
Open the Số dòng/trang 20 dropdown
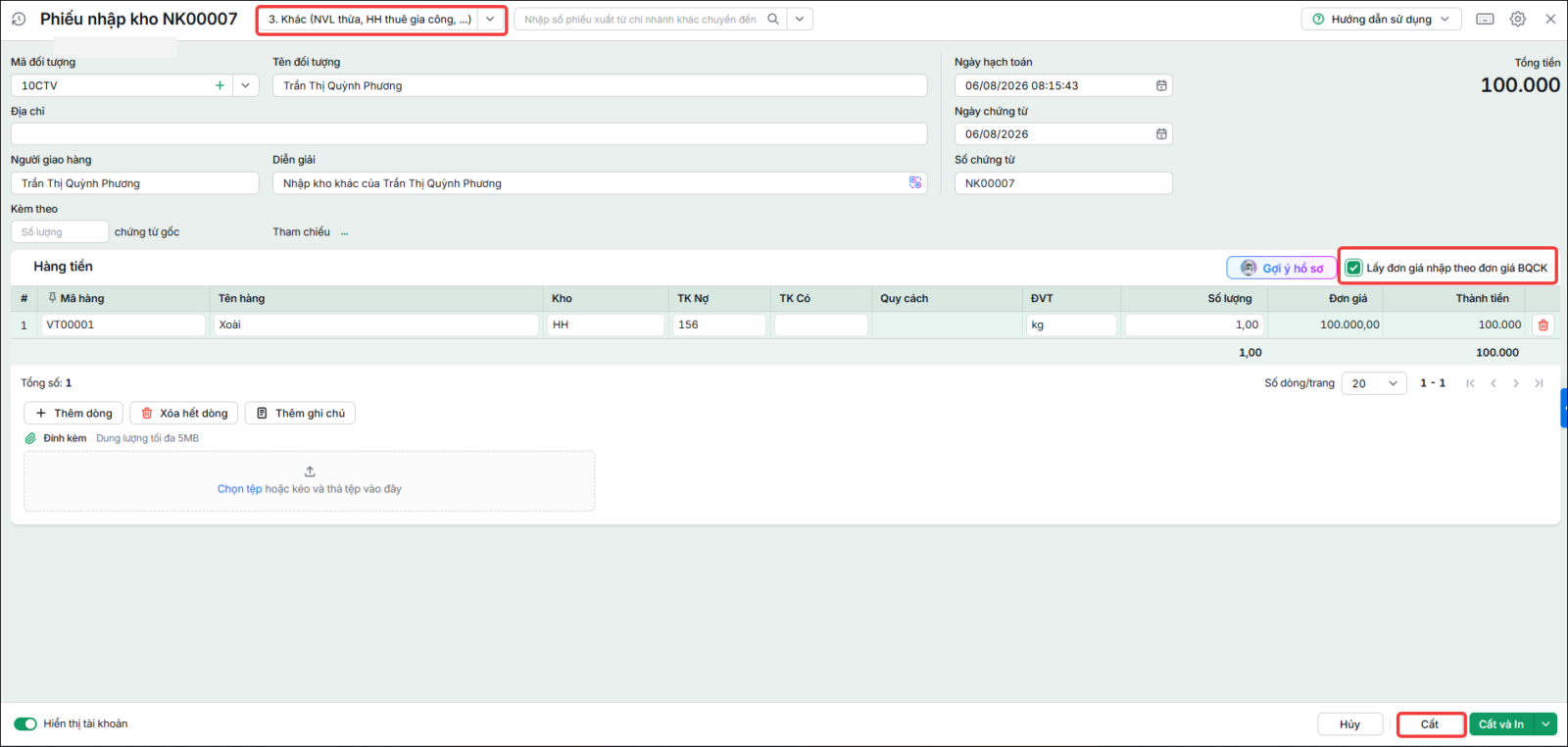point(1374,383)
